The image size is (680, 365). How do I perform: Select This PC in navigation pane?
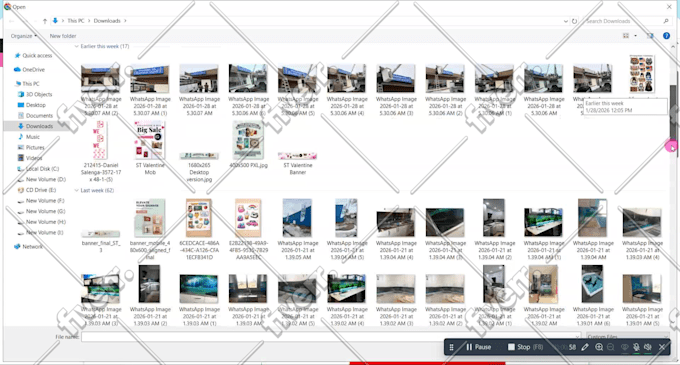point(27,84)
